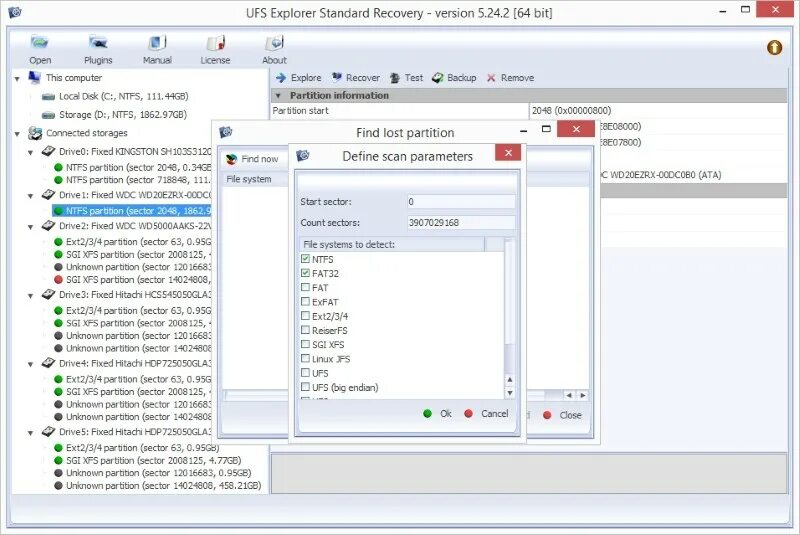Click Ok in Define scan parameters
This screenshot has height=535, width=800.
tap(438, 414)
